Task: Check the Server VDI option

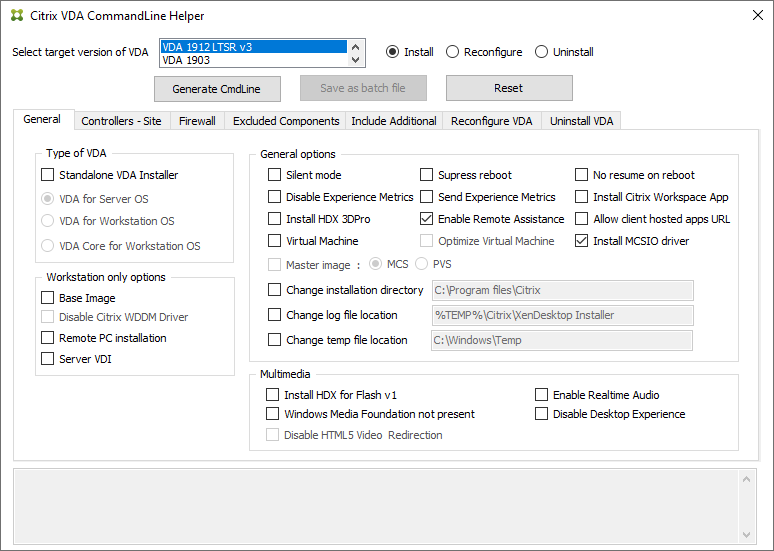Action: tap(47, 358)
